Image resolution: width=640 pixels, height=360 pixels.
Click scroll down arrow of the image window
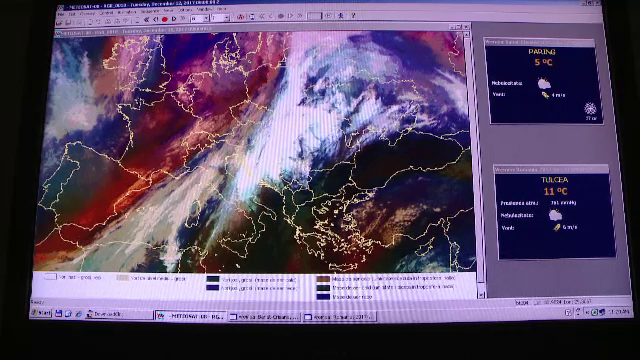click(x=481, y=294)
